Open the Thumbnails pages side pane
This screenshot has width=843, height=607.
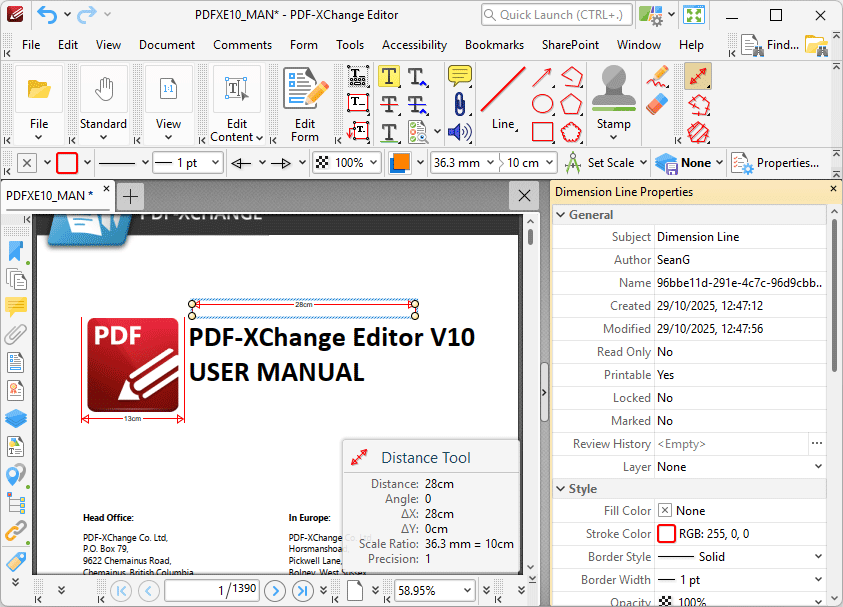pyautogui.click(x=16, y=280)
